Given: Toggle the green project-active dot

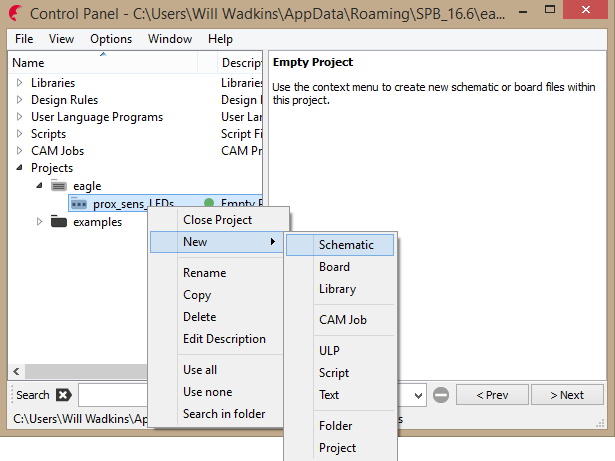Looking at the screenshot, I should (209, 203).
